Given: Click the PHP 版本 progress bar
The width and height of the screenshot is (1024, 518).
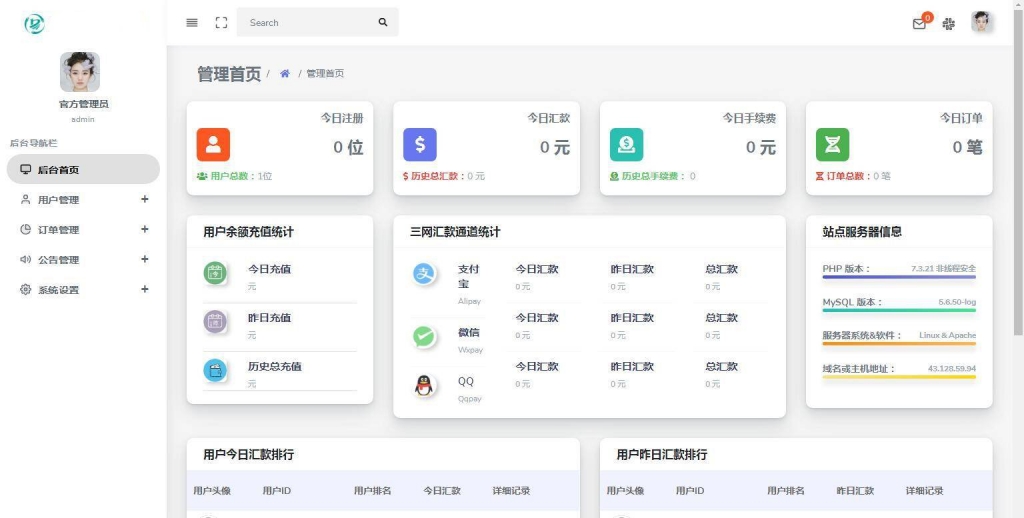Looking at the screenshot, I should 898,277.
